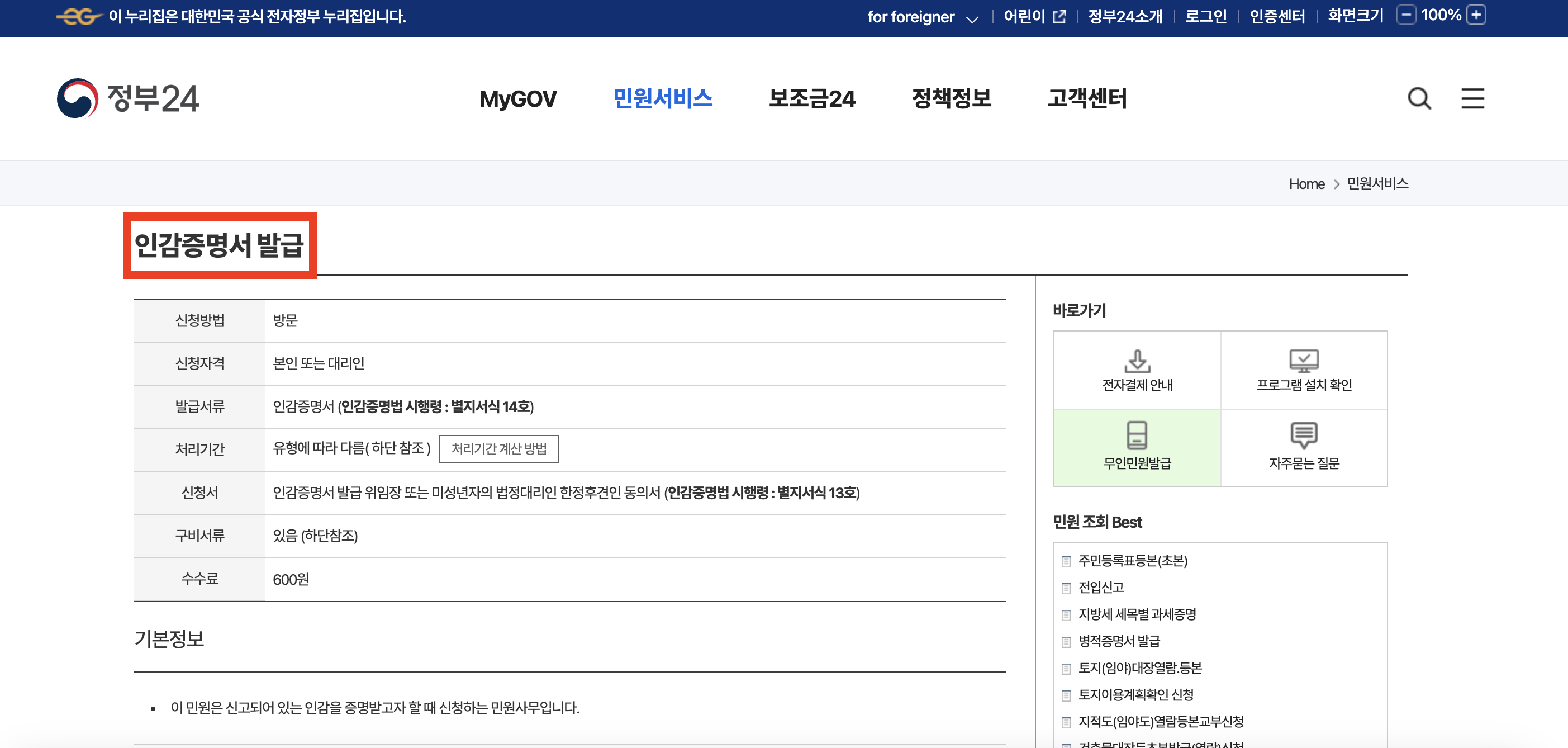Click the 전자결제 안내 download icon
Image resolution: width=1568 pixels, height=748 pixels.
point(1137,360)
